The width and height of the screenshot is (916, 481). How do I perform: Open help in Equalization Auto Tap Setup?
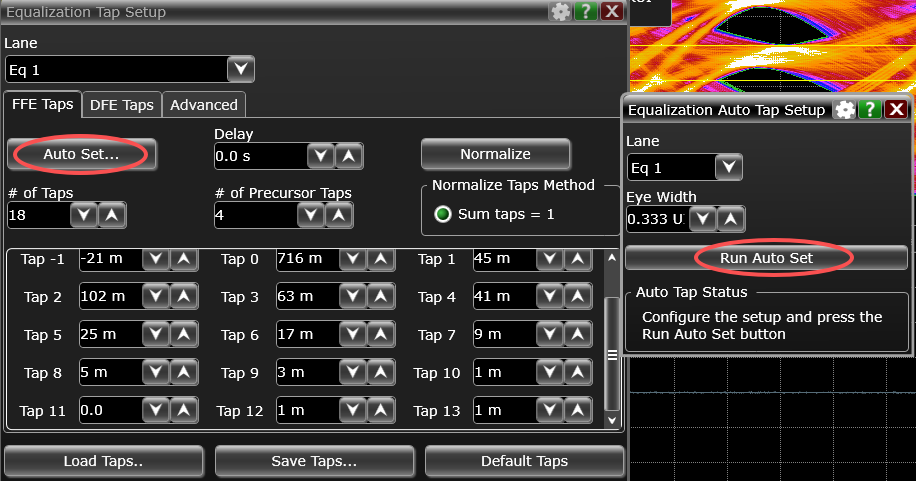pos(870,109)
